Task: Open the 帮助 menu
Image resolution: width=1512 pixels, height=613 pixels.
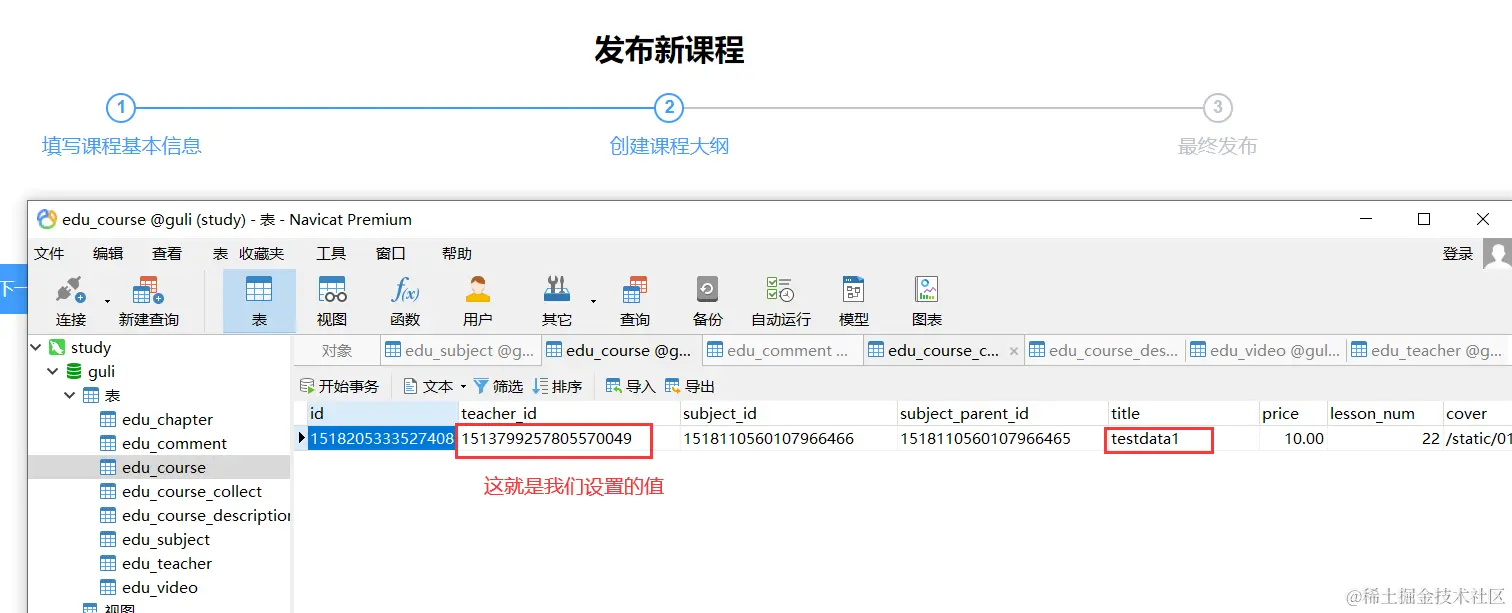Action: pyautogui.click(x=457, y=254)
